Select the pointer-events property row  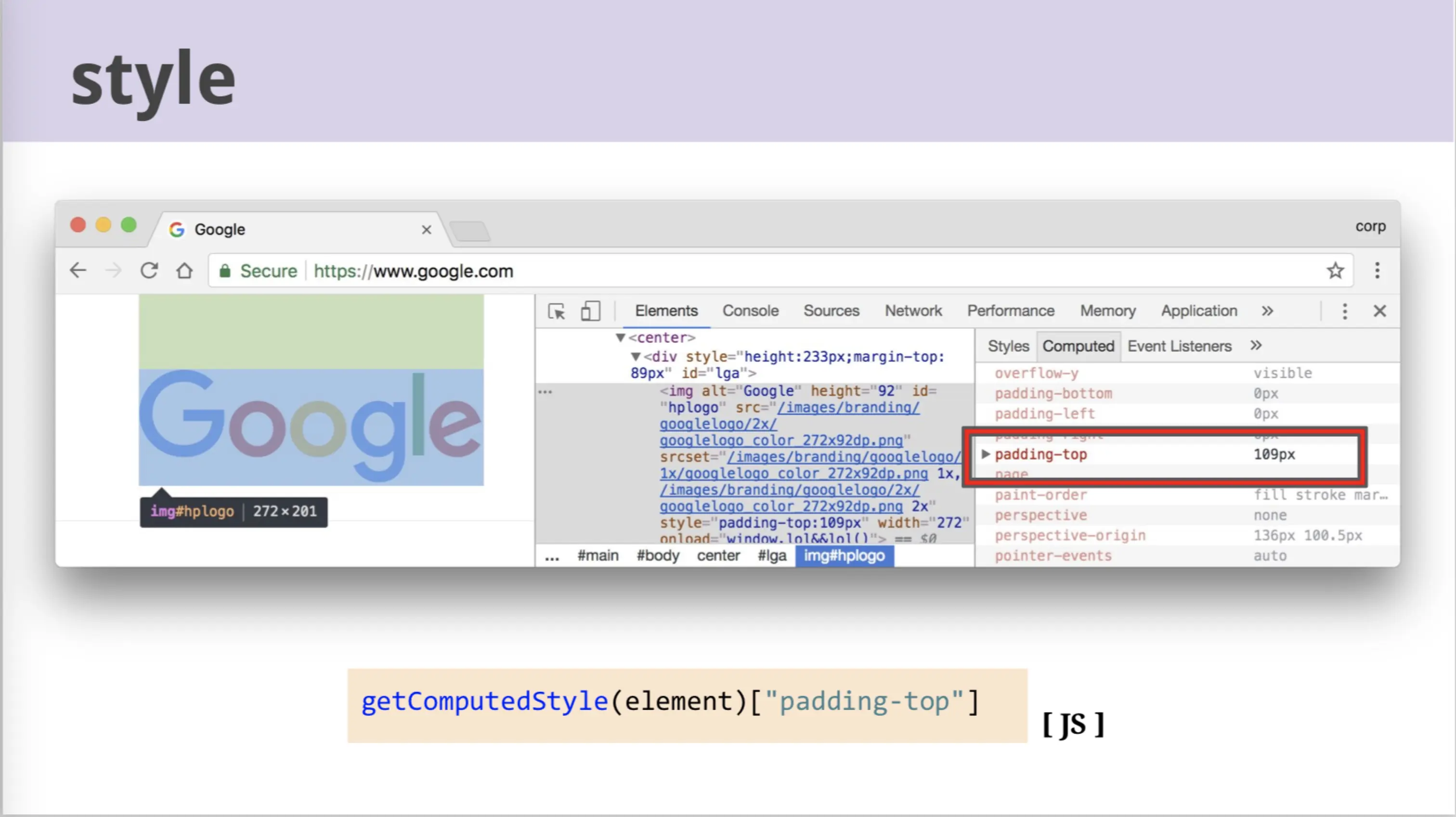(x=1187, y=556)
